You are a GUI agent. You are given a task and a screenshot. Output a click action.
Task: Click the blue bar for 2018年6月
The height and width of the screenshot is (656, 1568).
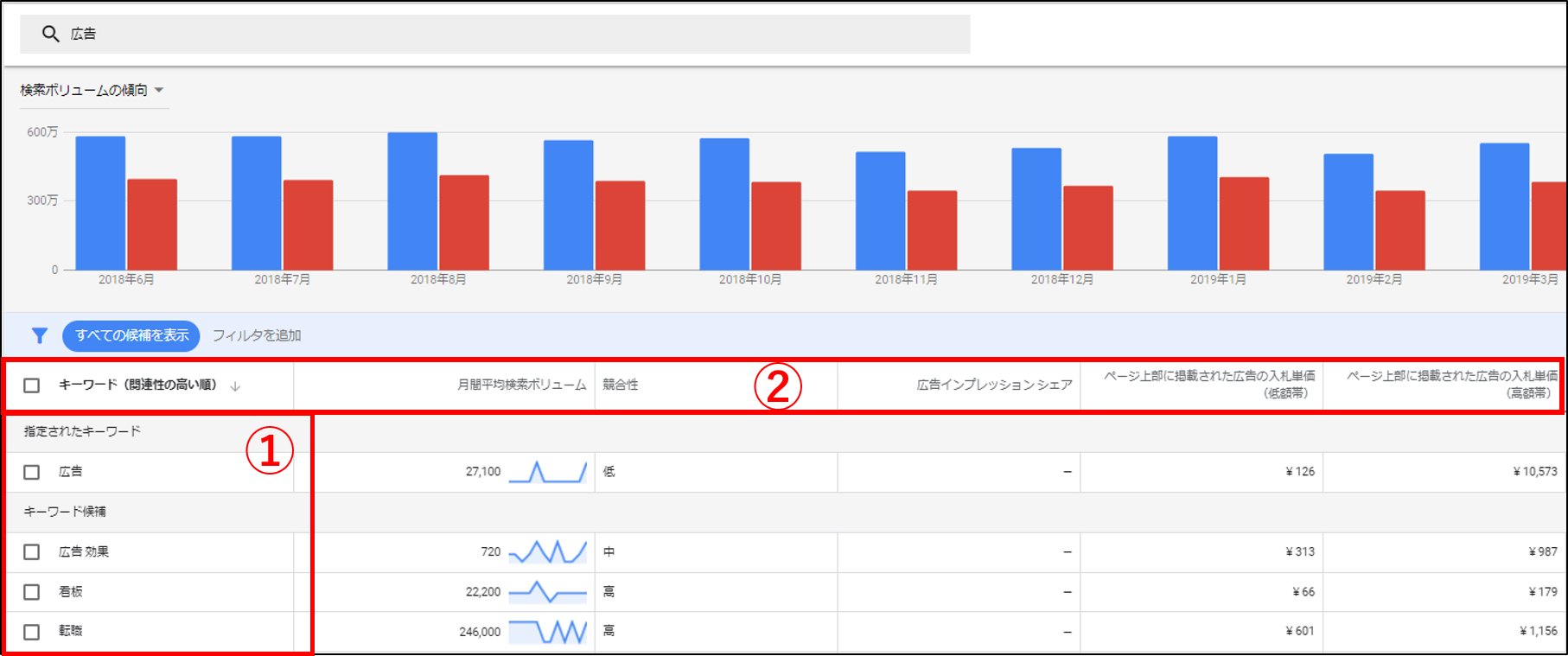pyautogui.click(x=100, y=203)
